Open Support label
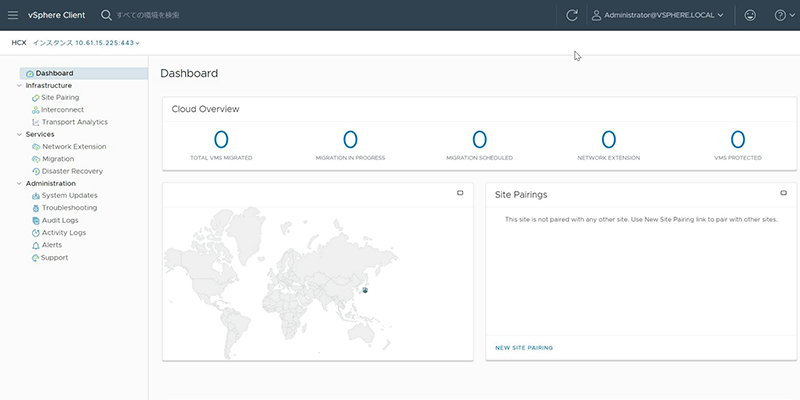Screen dimensions: 800x400 (55, 258)
